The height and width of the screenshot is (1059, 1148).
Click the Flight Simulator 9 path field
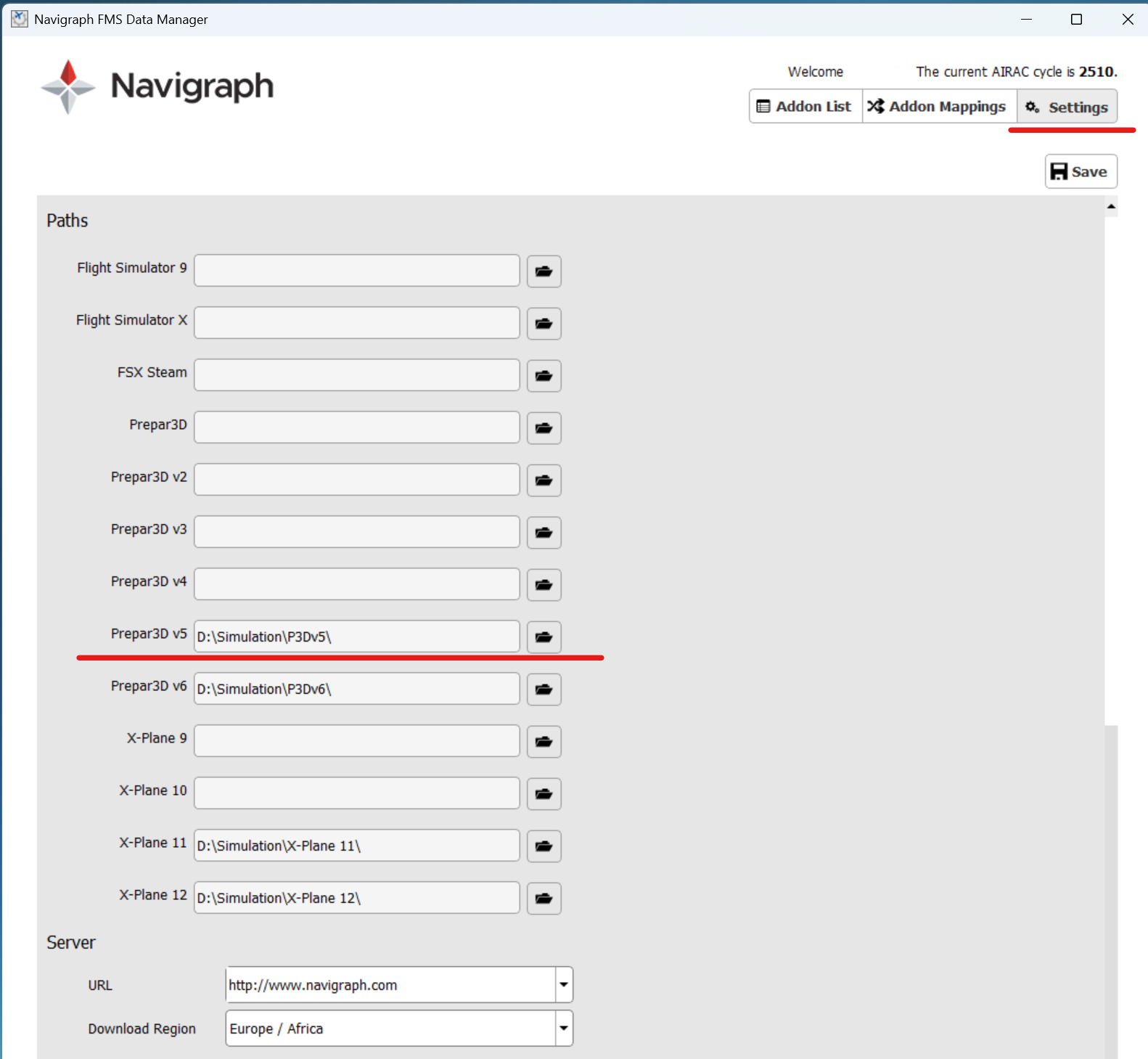pyautogui.click(x=357, y=271)
